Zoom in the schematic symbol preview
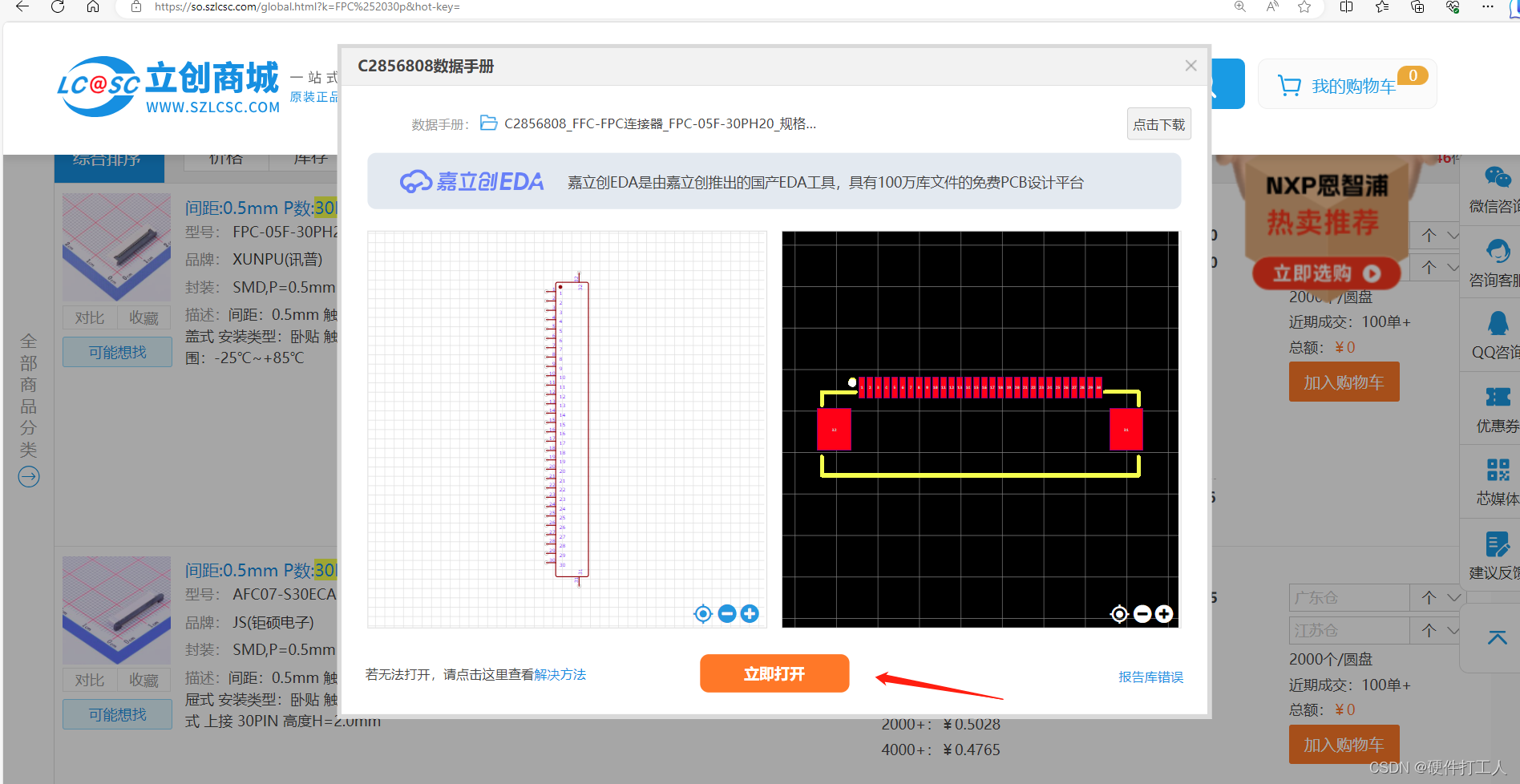The image size is (1520, 784). 750,614
